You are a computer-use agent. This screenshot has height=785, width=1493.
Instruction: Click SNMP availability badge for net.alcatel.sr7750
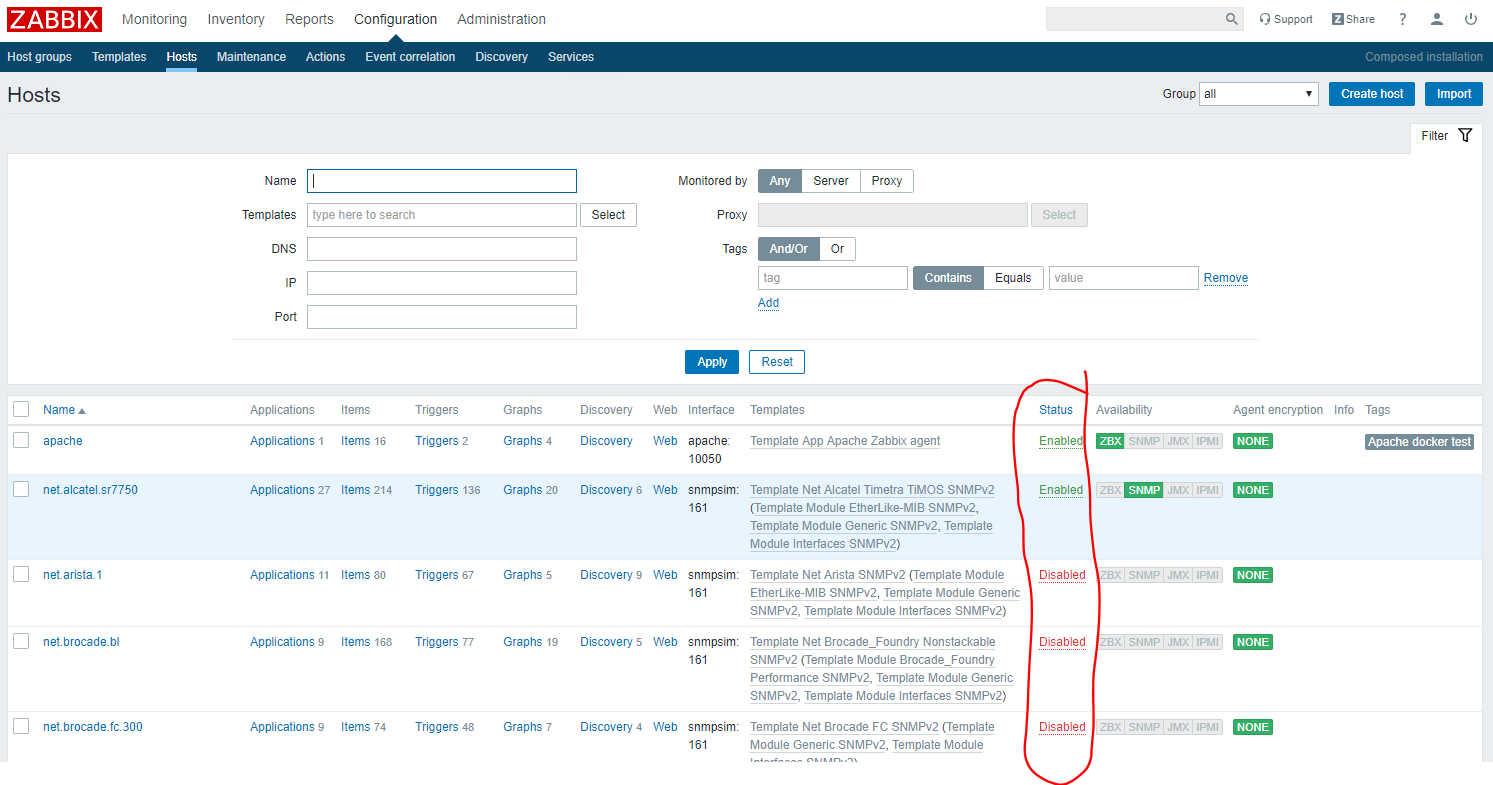tap(1143, 490)
